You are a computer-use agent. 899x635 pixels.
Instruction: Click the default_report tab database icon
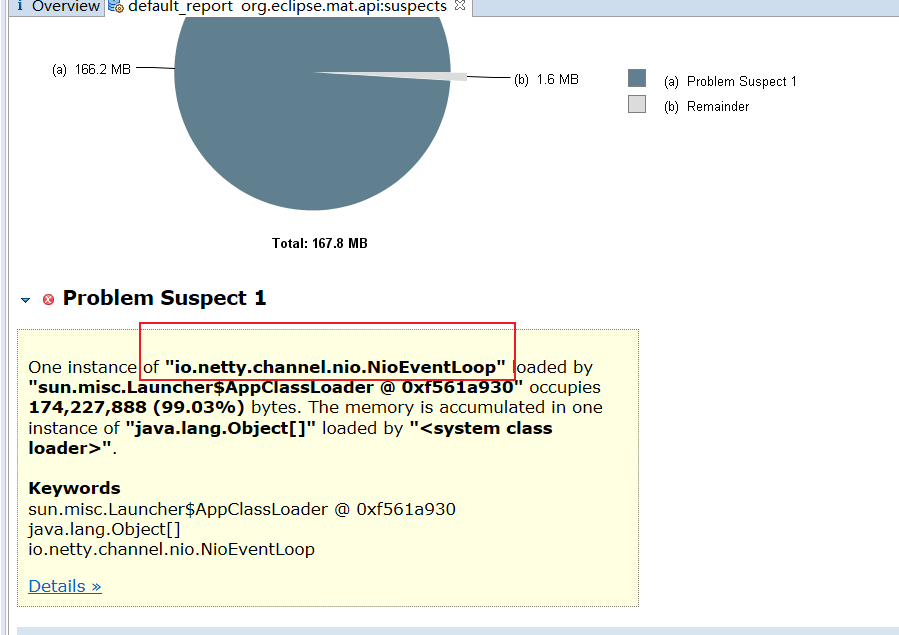(x=115, y=7)
